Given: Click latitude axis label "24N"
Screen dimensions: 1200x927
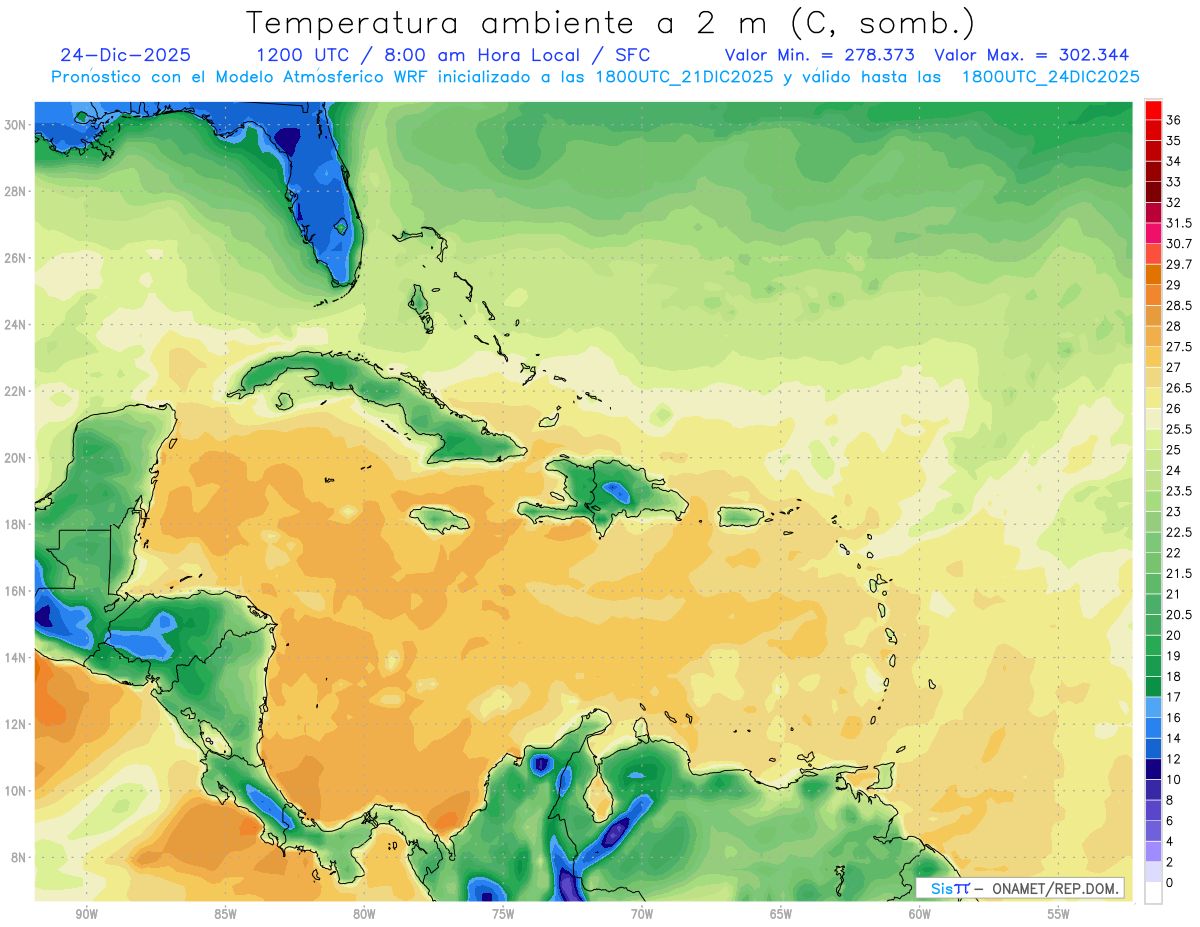Looking at the screenshot, I should [x=16, y=325].
